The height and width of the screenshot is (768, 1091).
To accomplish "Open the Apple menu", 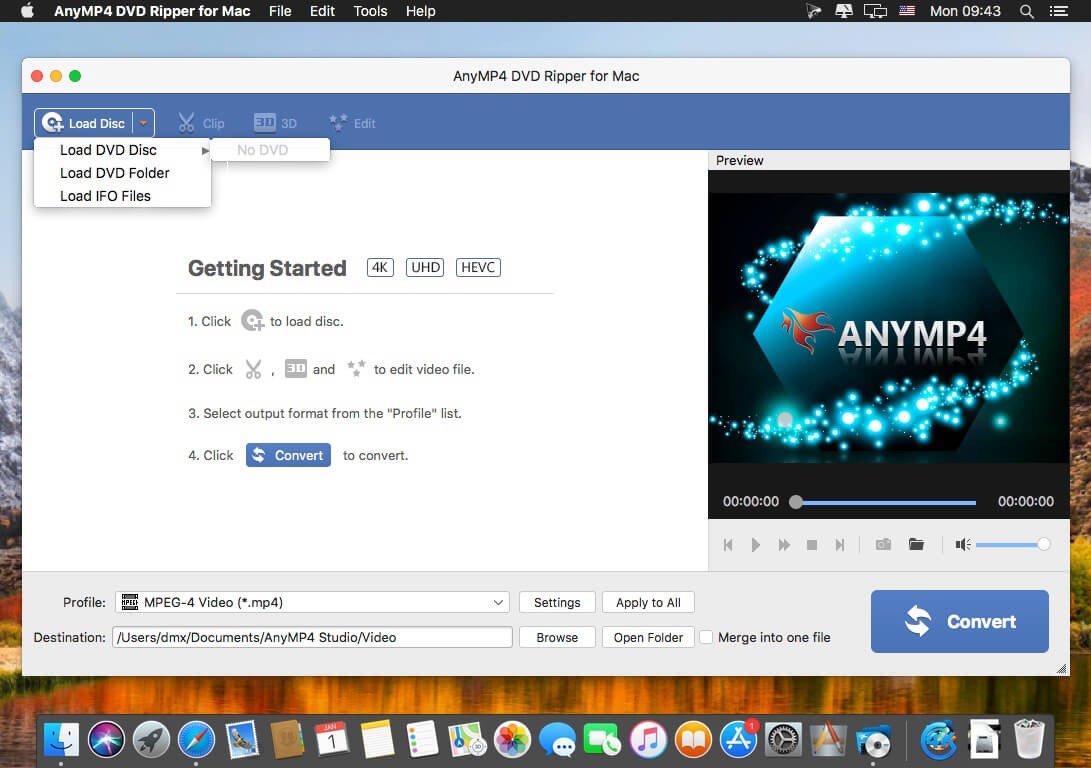I will tap(27, 11).
